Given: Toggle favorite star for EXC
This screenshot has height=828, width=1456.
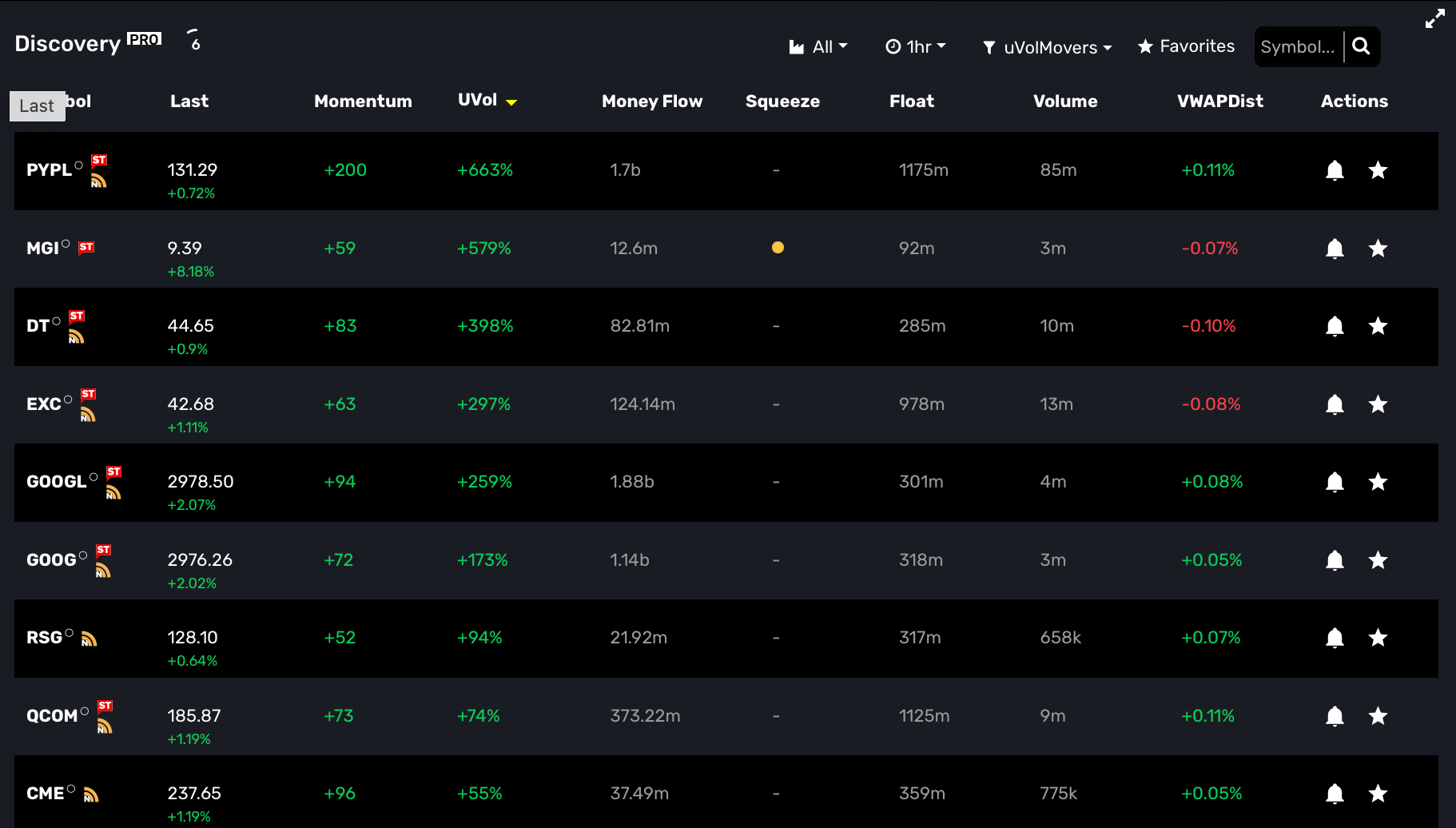Looking at the screenshot, I should pos(1378,404).
